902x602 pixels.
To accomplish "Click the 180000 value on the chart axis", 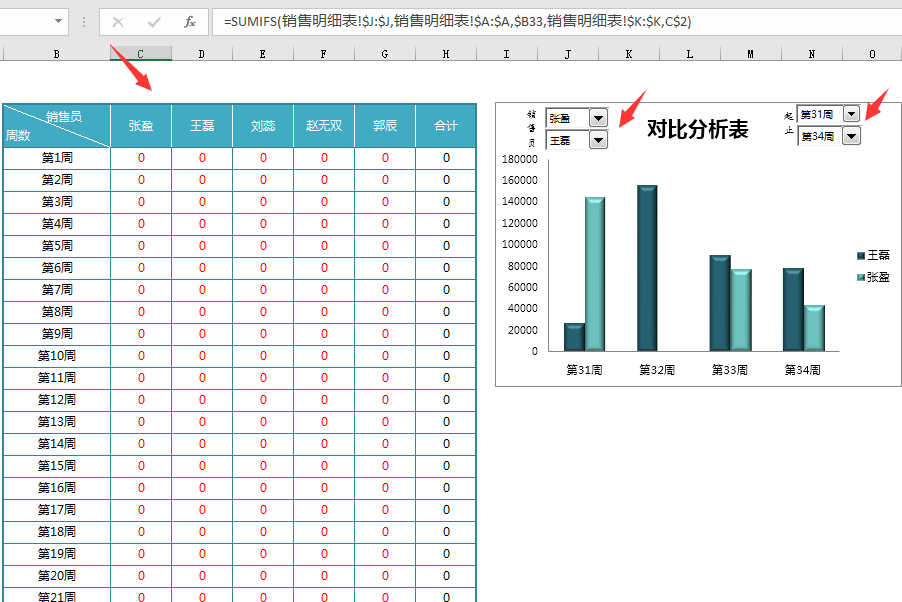I will (x=519, y=159).
